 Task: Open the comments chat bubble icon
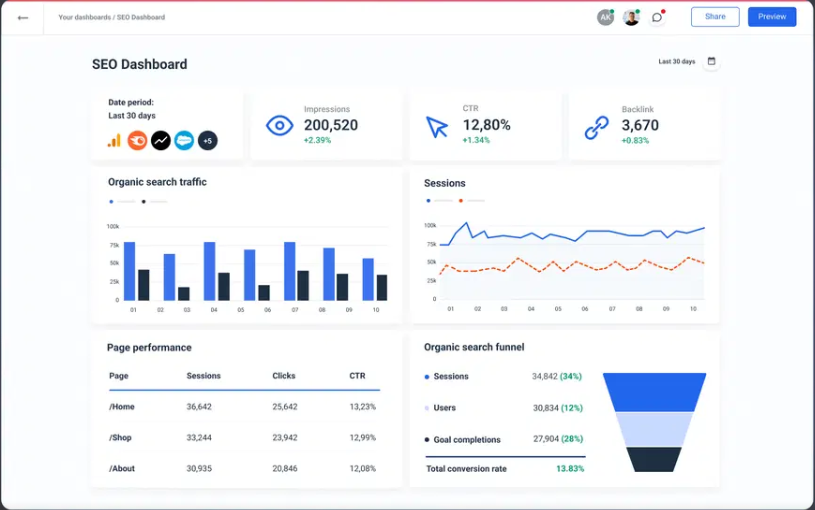click(x=657, y=17)
